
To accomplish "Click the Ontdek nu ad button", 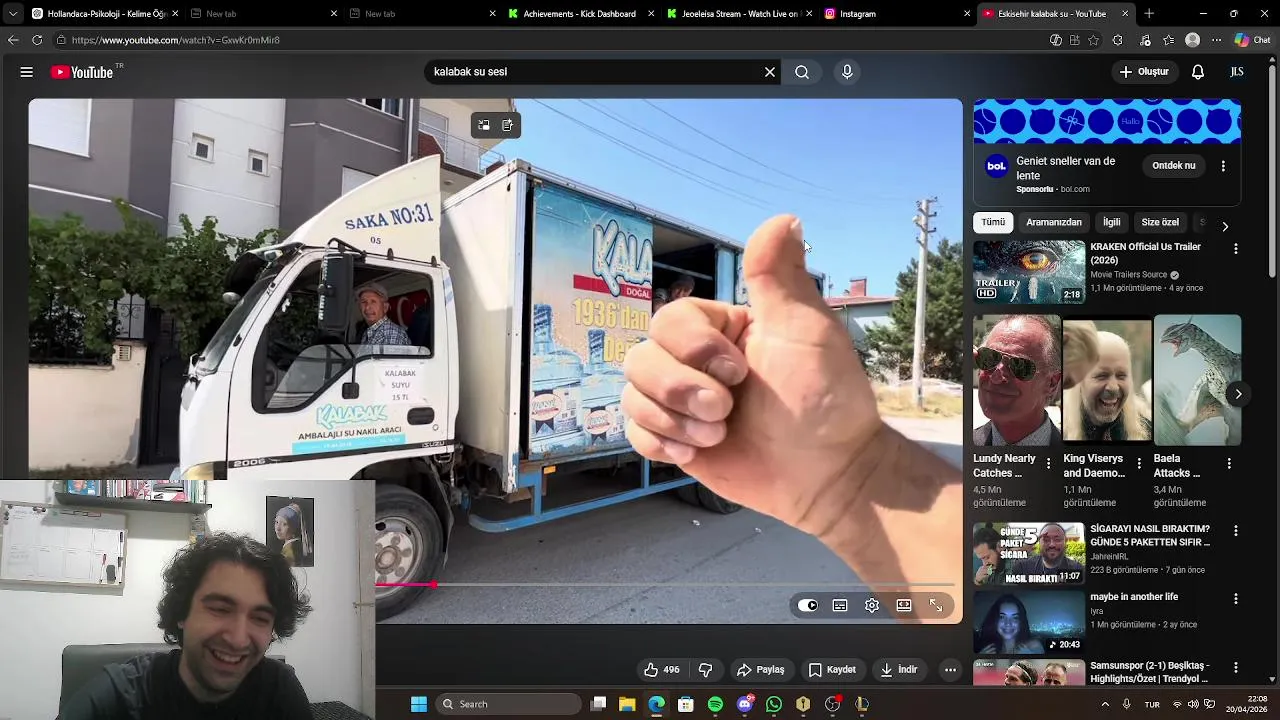I will [1174, 166].
